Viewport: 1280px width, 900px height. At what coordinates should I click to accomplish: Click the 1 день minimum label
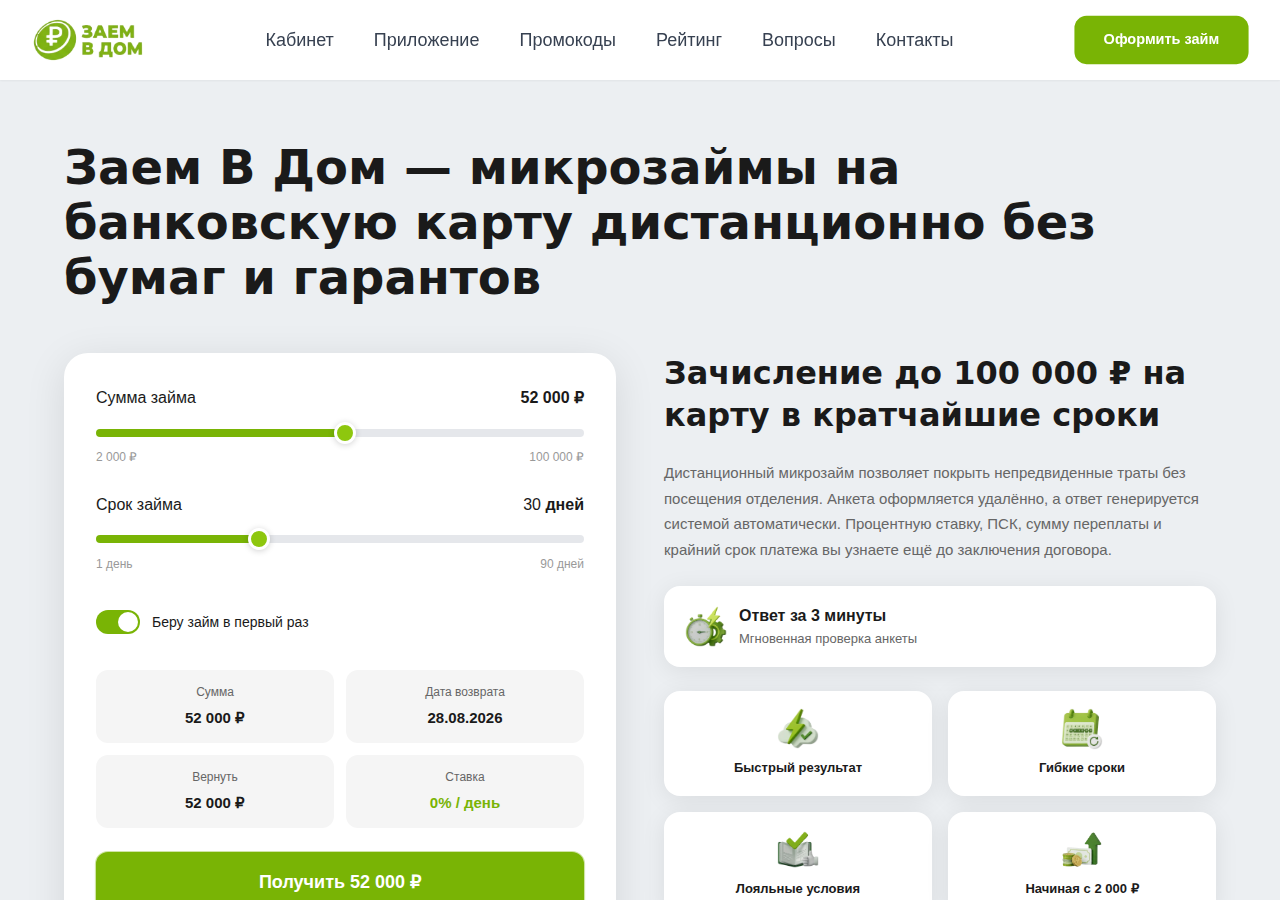(114, 564)
